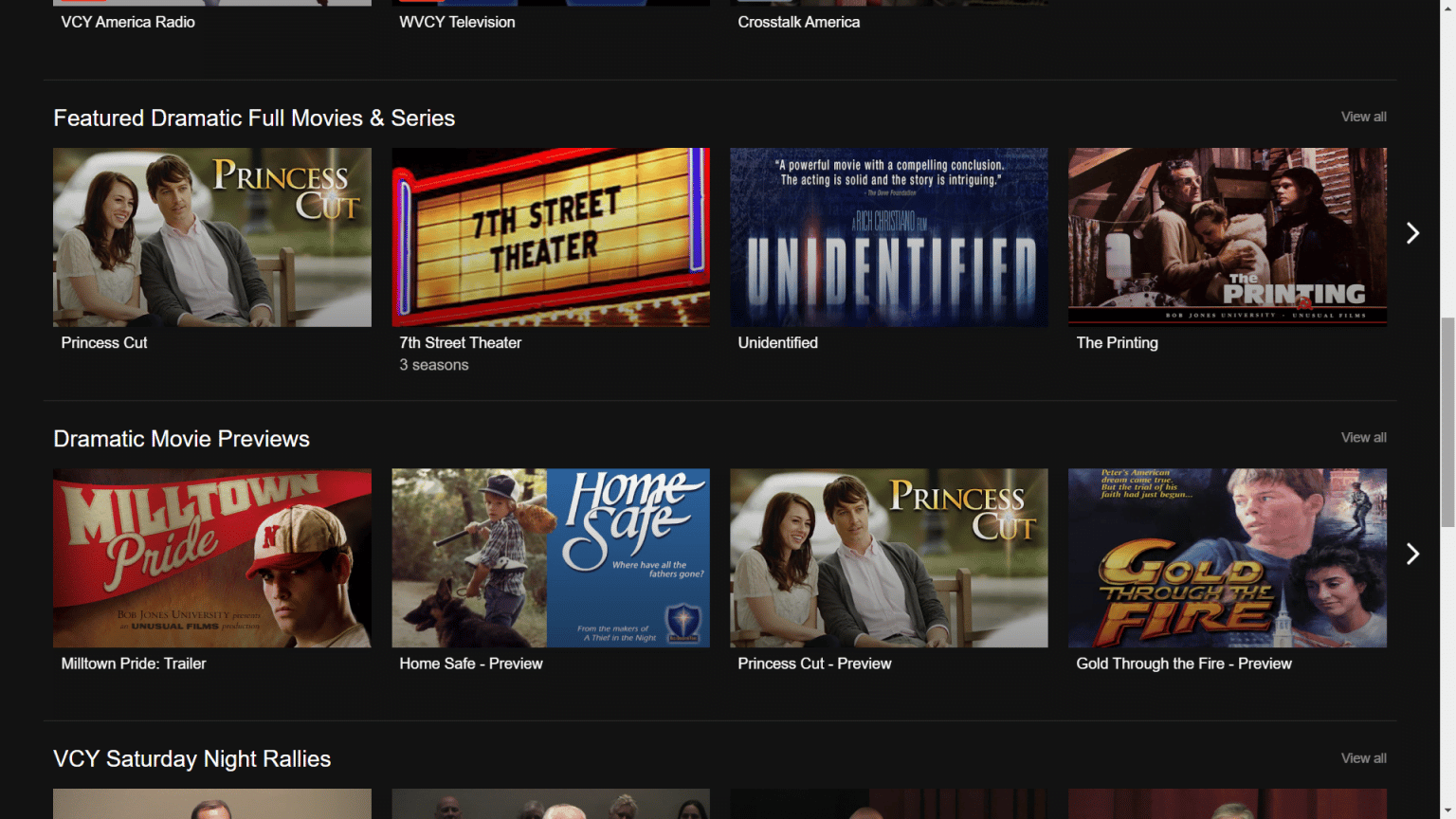Advance the Featured Dramatic Full Movies carousel arrow
The image size is (1456, 819).
click(x=1412, y=233)
